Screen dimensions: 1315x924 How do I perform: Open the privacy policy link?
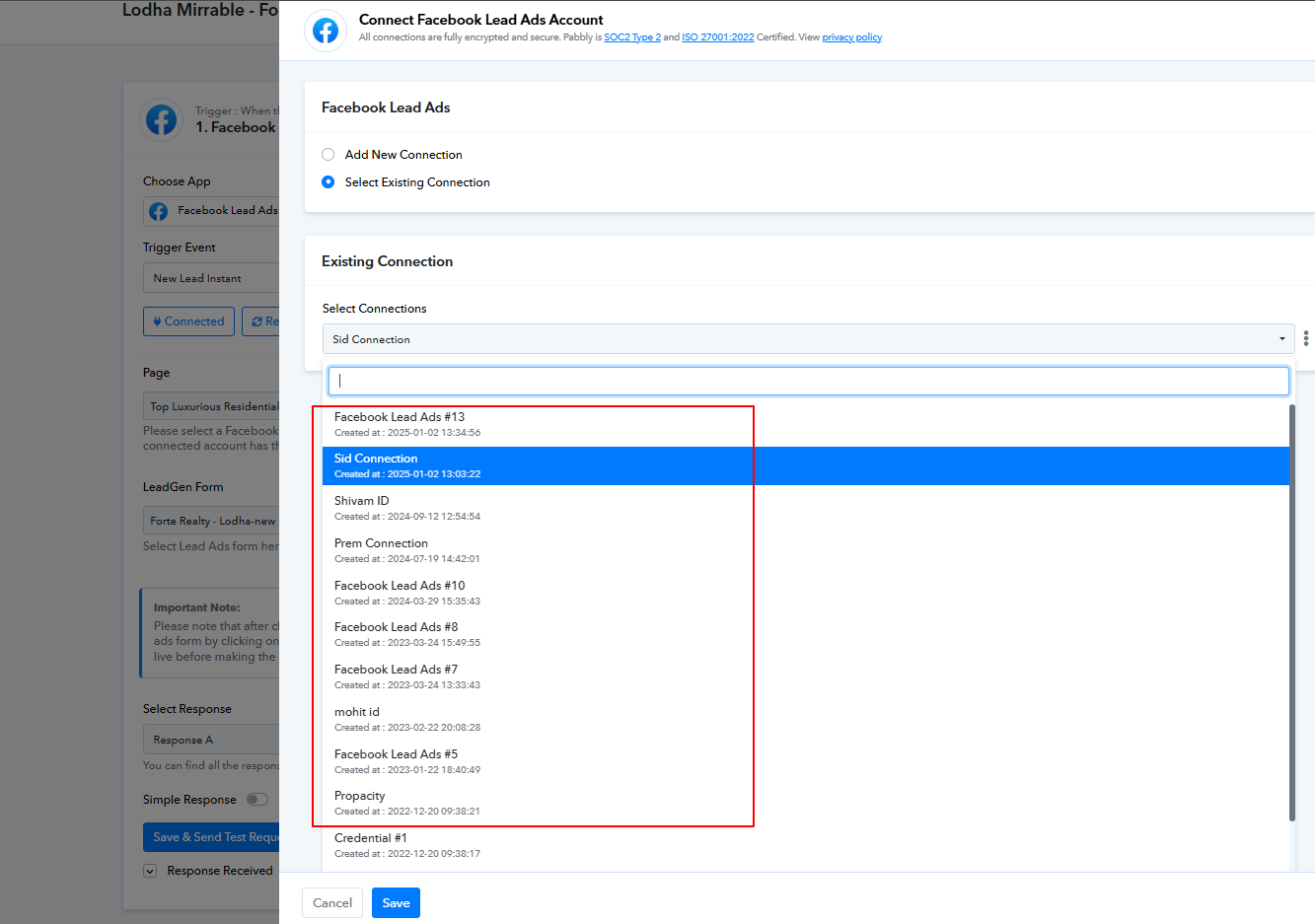click(x=852, y=37)
